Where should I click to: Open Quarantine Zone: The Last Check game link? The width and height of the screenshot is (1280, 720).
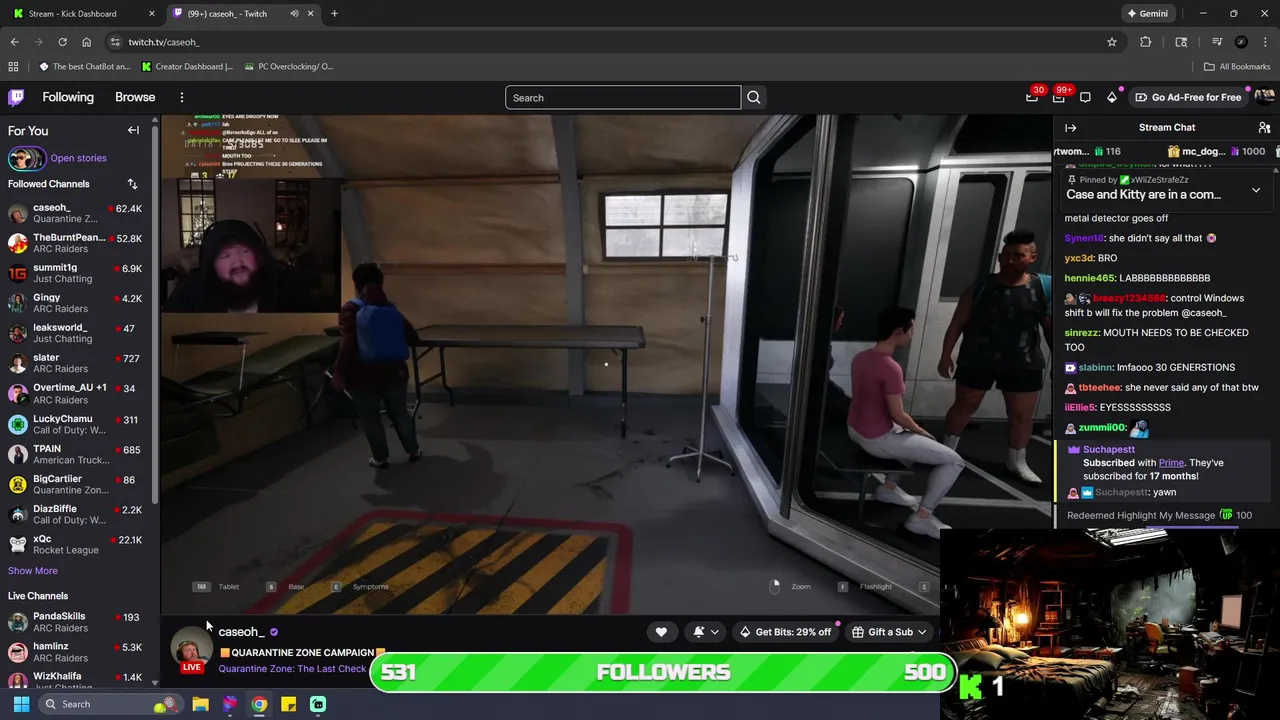coord(292,669)
